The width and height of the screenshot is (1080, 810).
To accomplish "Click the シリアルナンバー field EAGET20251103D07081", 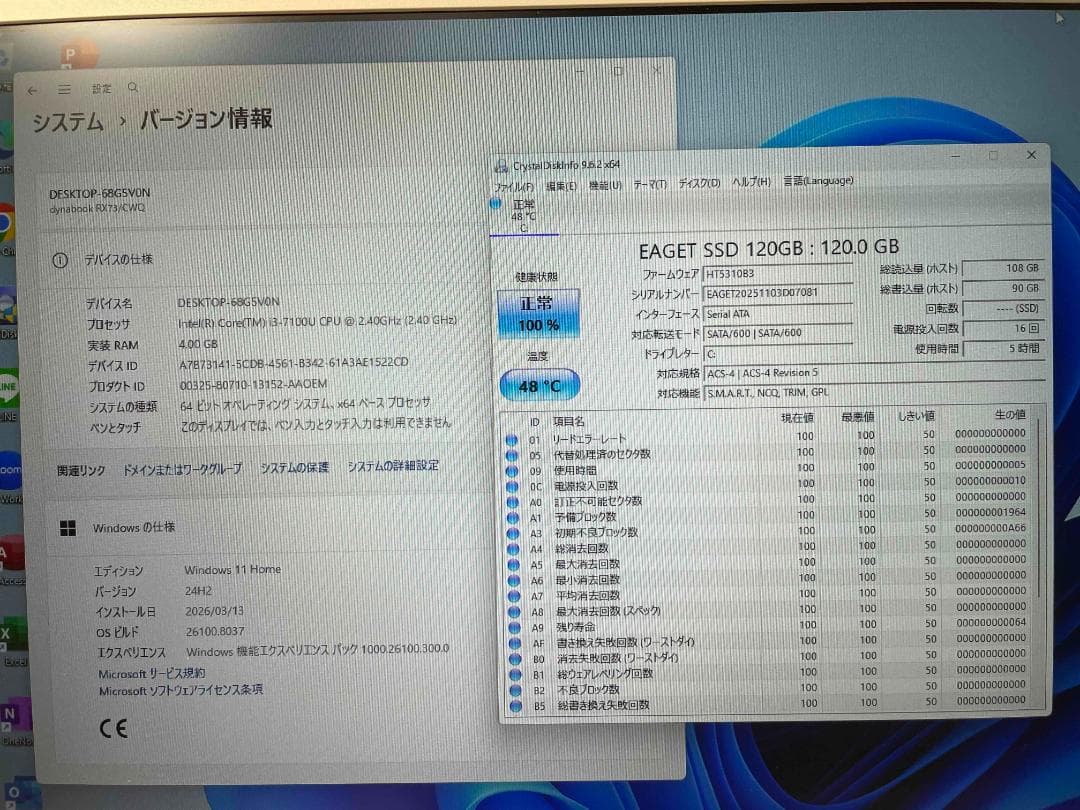I will point(778,293).
